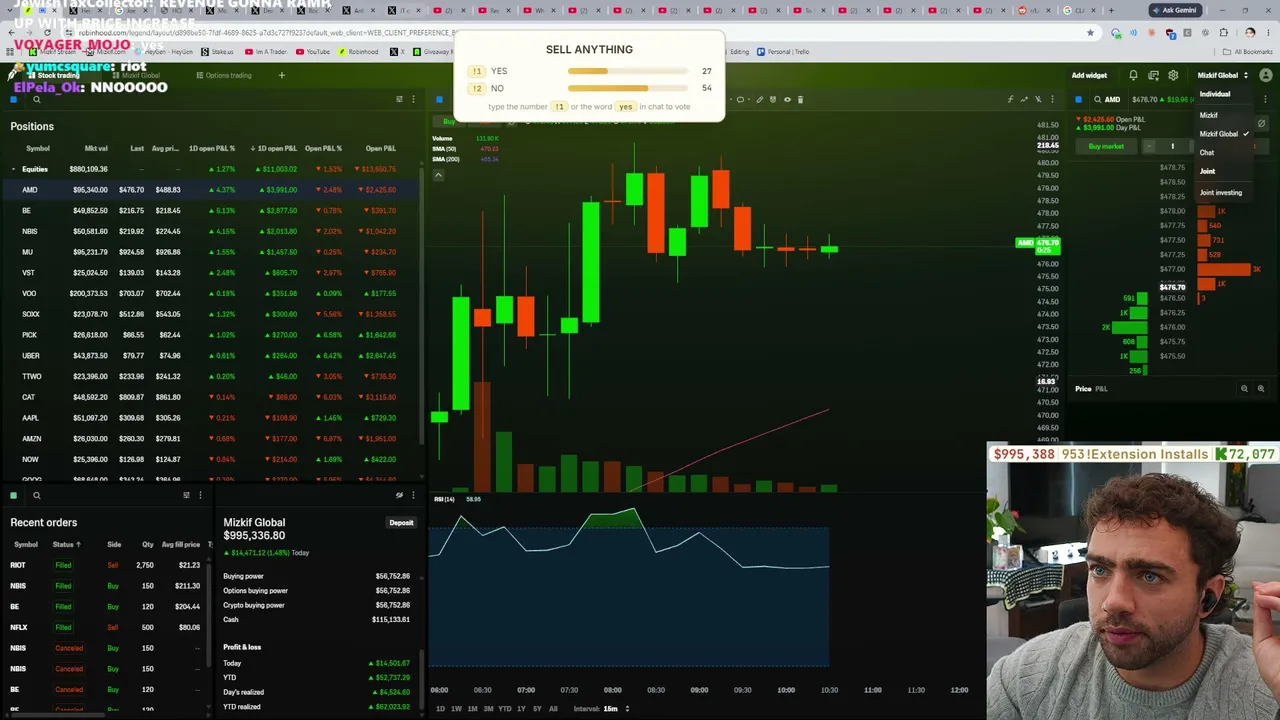This screenshot has height=720, width=1280.
Task: Sort Recent orders by Status column
Action: point(66,544)
